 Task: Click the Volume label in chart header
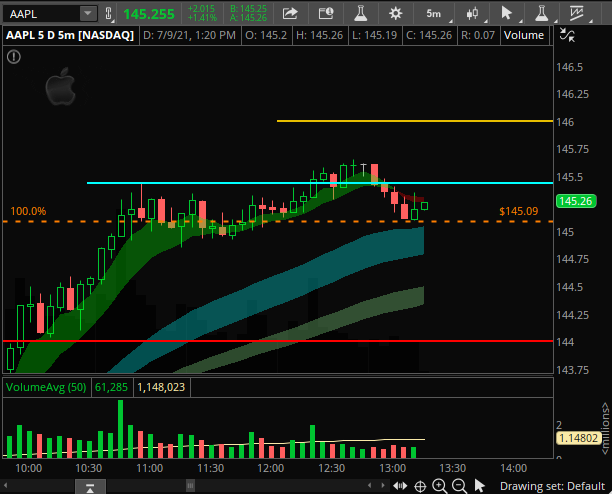pos(523,36)
